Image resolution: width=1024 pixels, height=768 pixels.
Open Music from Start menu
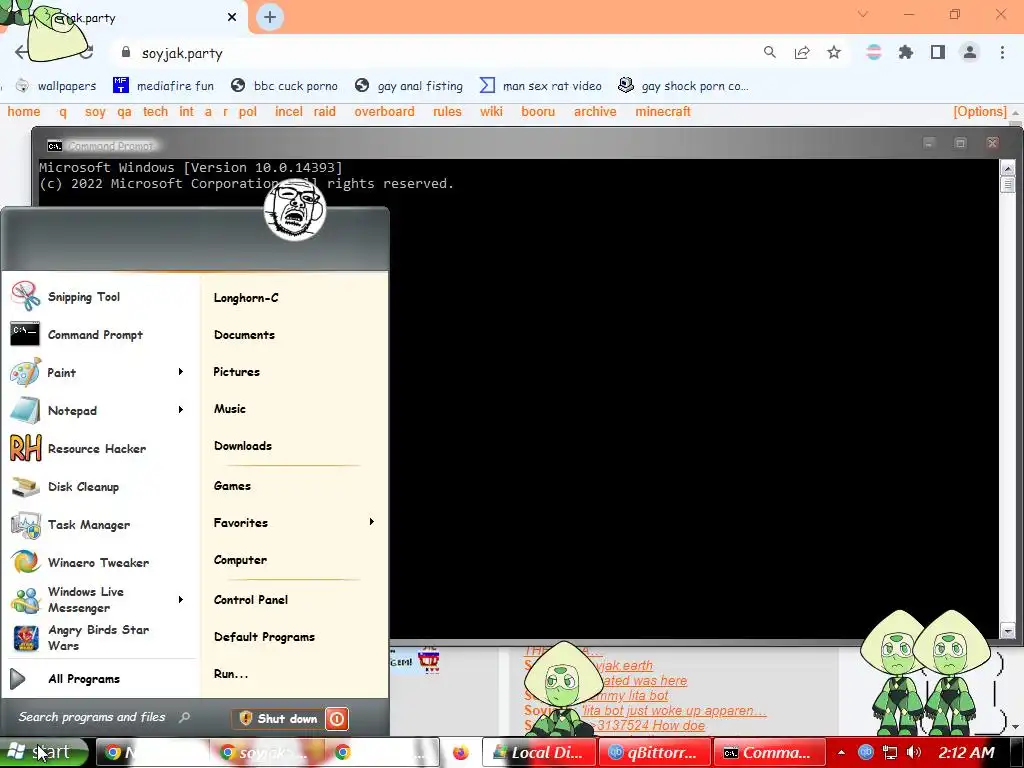coord(229,409)
